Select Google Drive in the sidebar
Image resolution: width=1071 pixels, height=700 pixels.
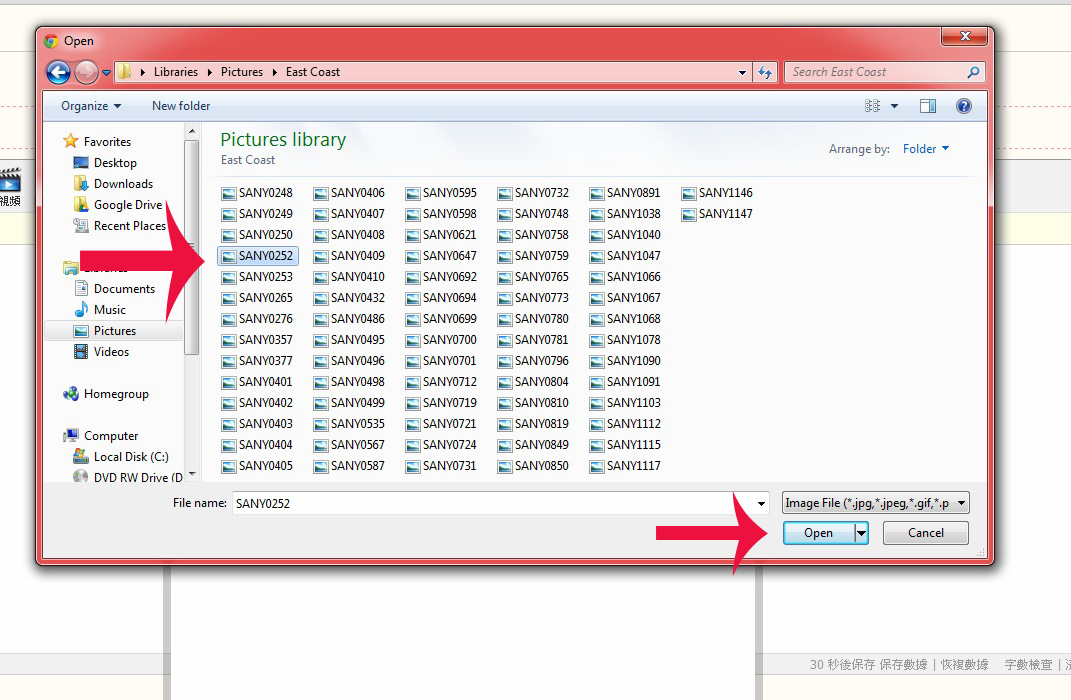pos(127,205)
